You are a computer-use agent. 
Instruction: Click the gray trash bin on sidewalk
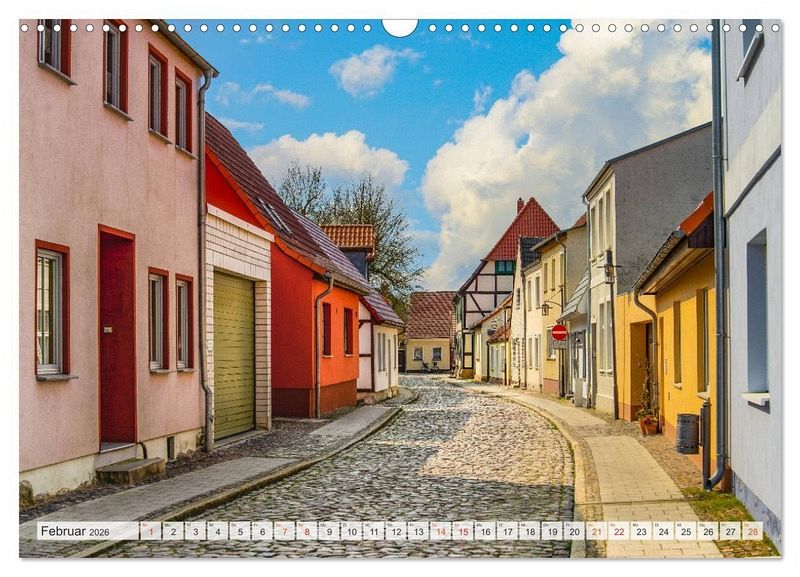[x=687, y=433]
